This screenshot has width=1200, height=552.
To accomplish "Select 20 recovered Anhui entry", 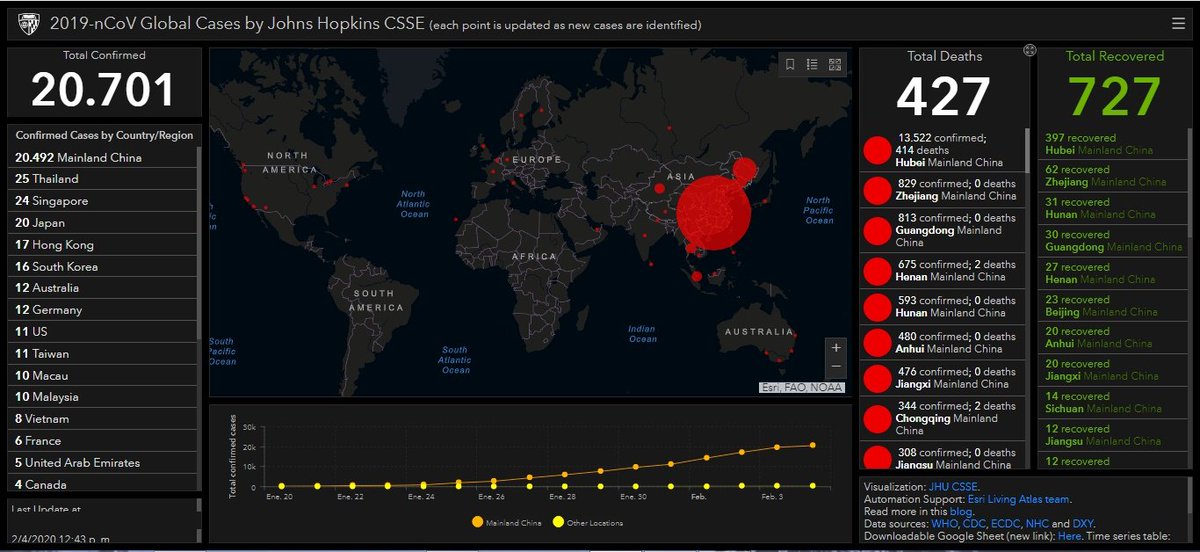I will (1112, 337).
